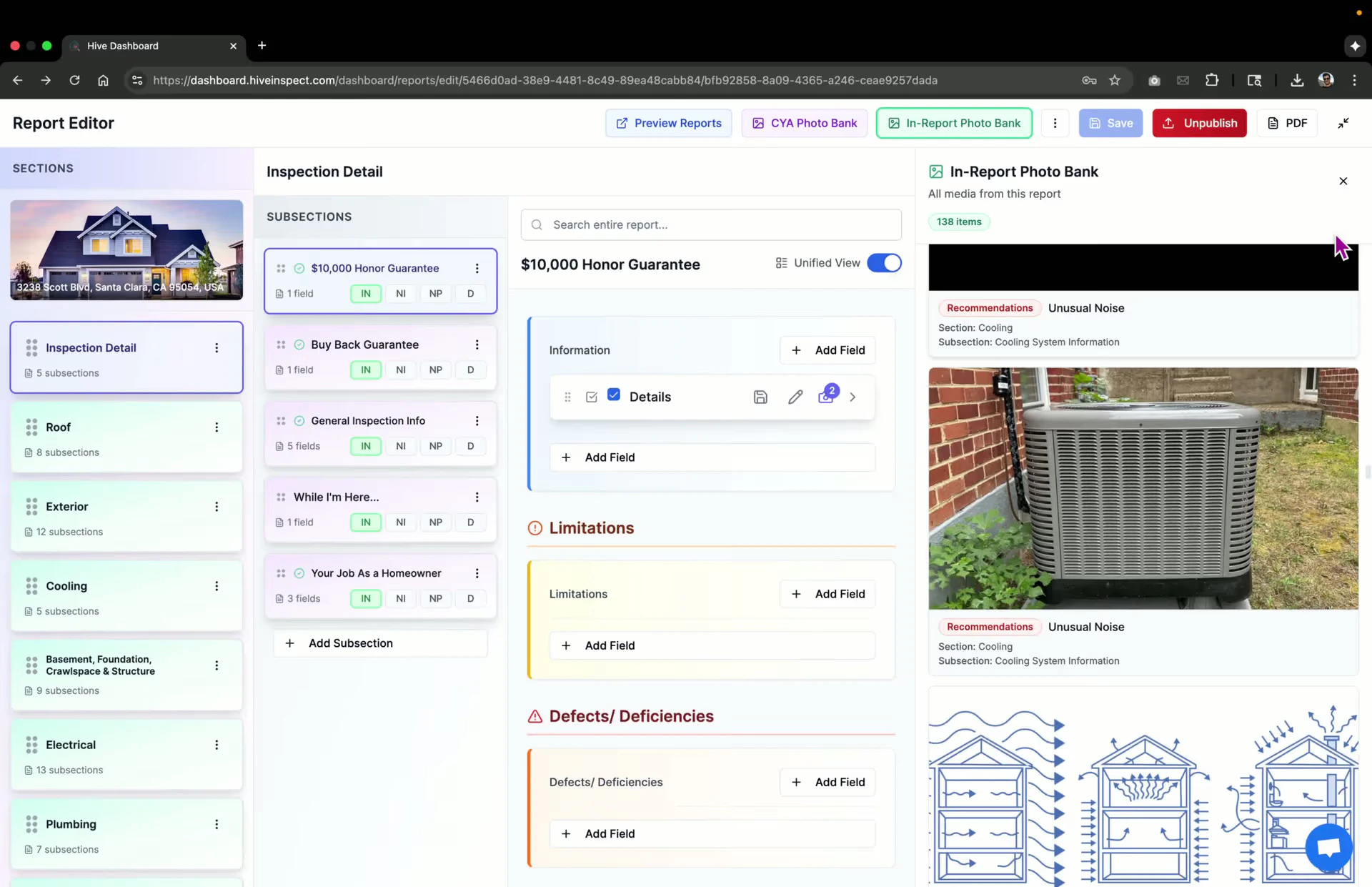Click the browser back arrow
The width and height of the screenshot is (1372, 887).
[18, 80]
